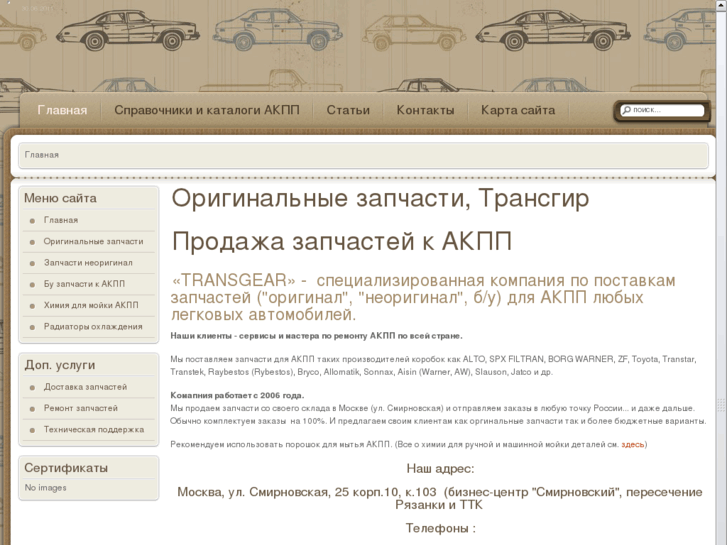Open Химия для мойки АКПП link

click(x=91, y=305)
